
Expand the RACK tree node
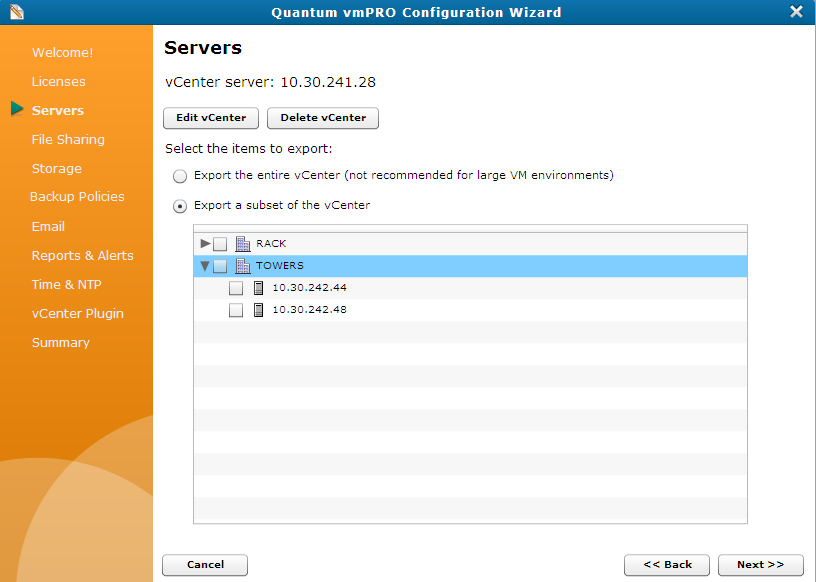coord(204,243)
